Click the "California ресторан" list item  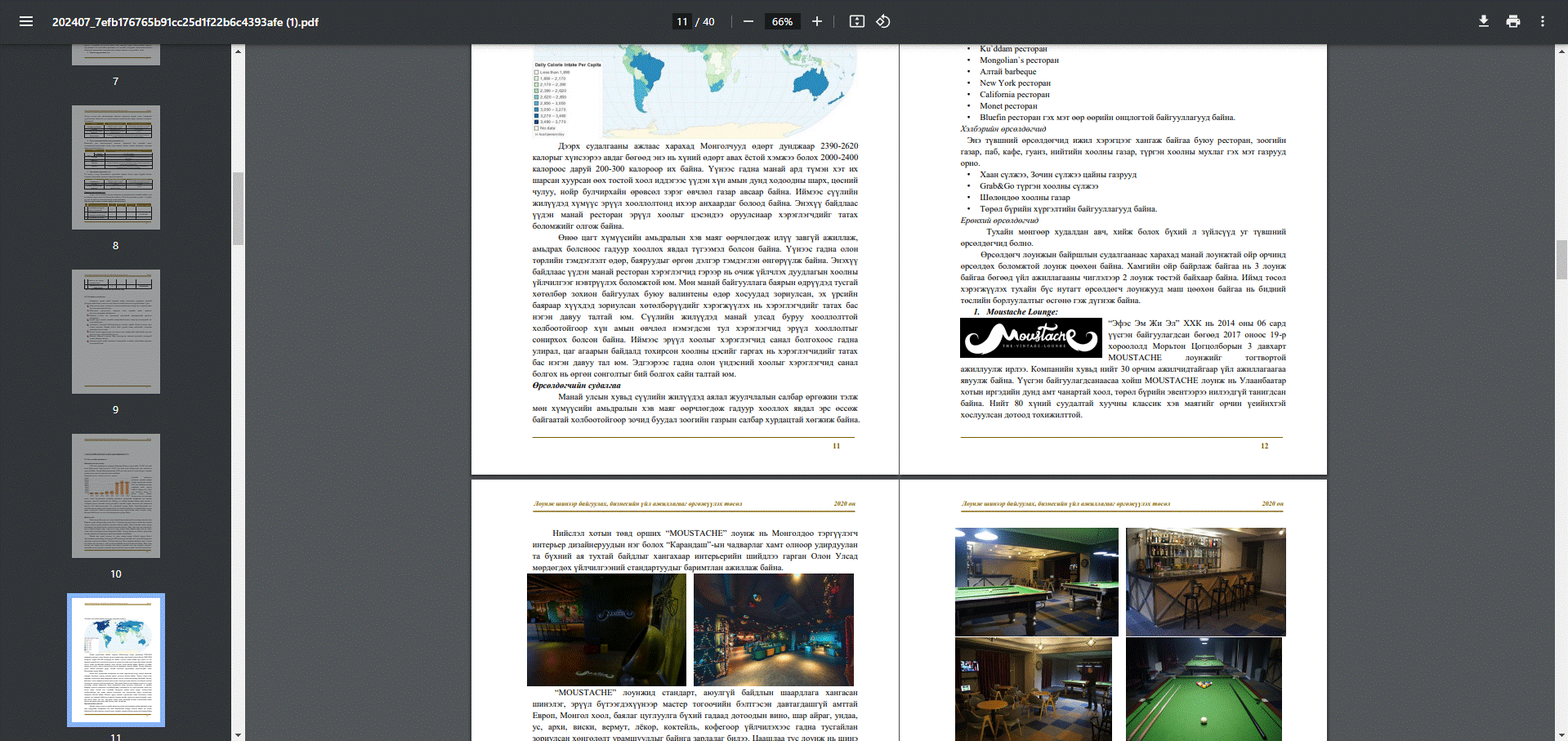[1015, 95]
